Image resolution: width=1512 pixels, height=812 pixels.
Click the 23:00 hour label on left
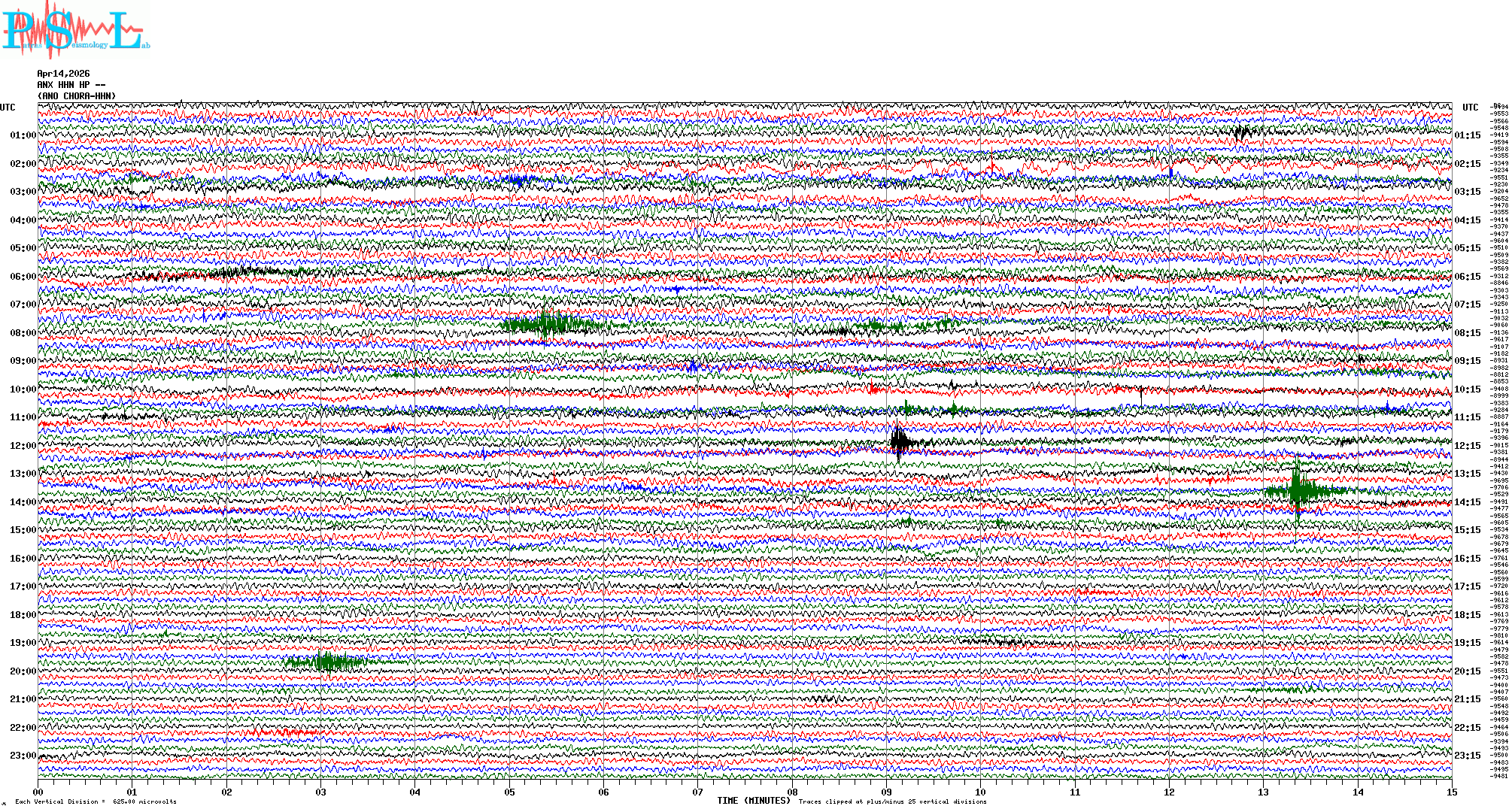pos(23,756)
